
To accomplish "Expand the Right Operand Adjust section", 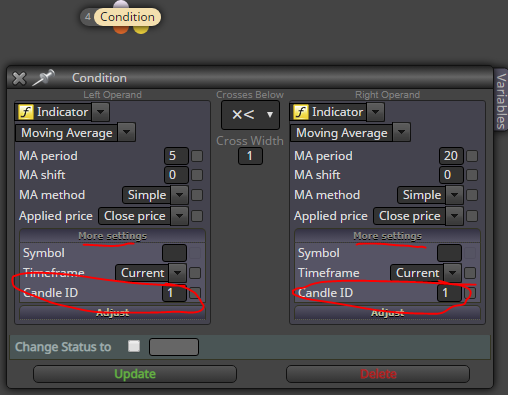I will 387,313.
